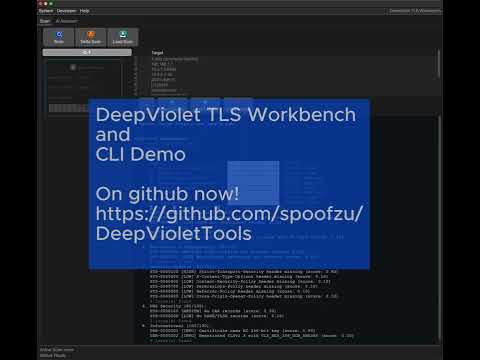Image resolution: width=480 pixels, height=360 pixels.
Task: Open the System menu
Action: 46,11
